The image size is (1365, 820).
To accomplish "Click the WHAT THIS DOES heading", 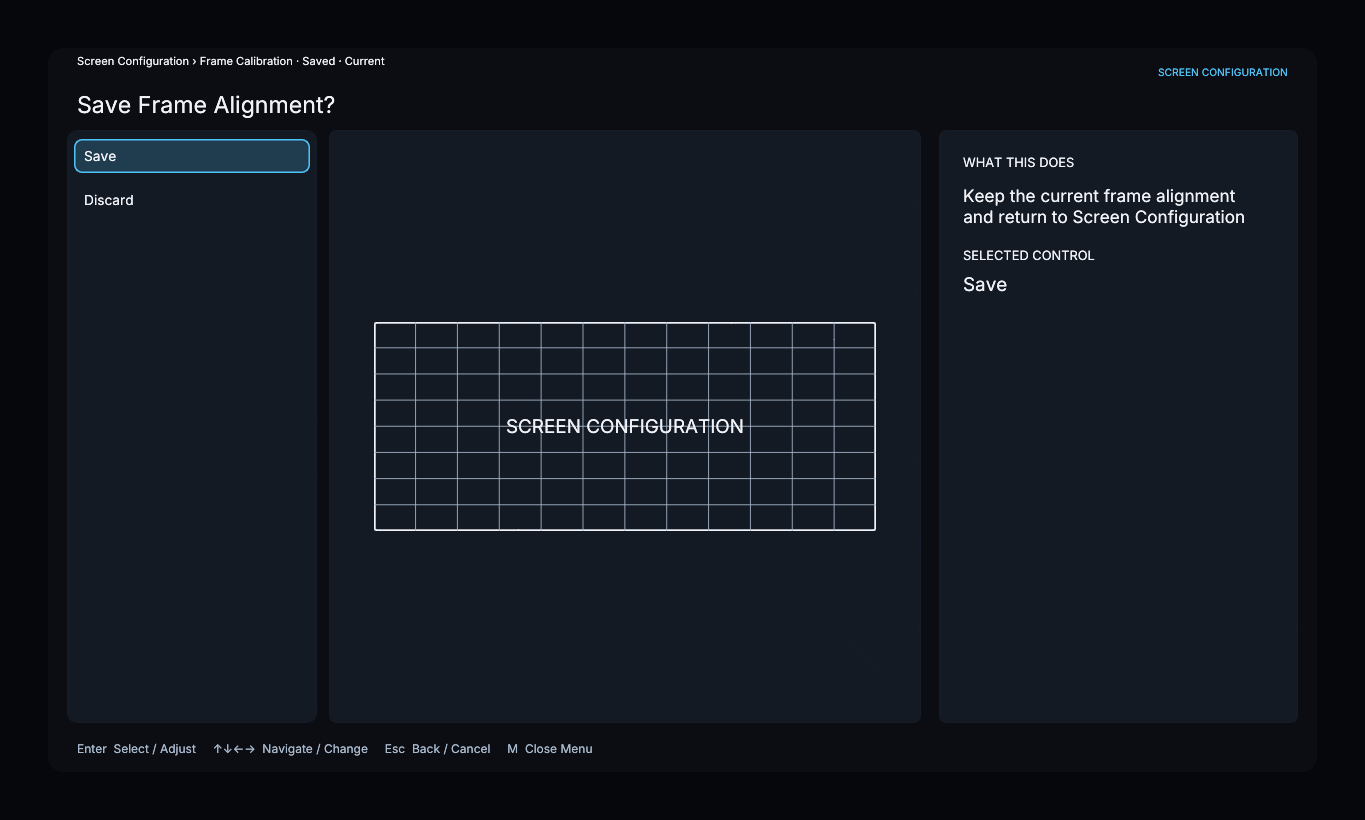I will tap(1018, 162).
